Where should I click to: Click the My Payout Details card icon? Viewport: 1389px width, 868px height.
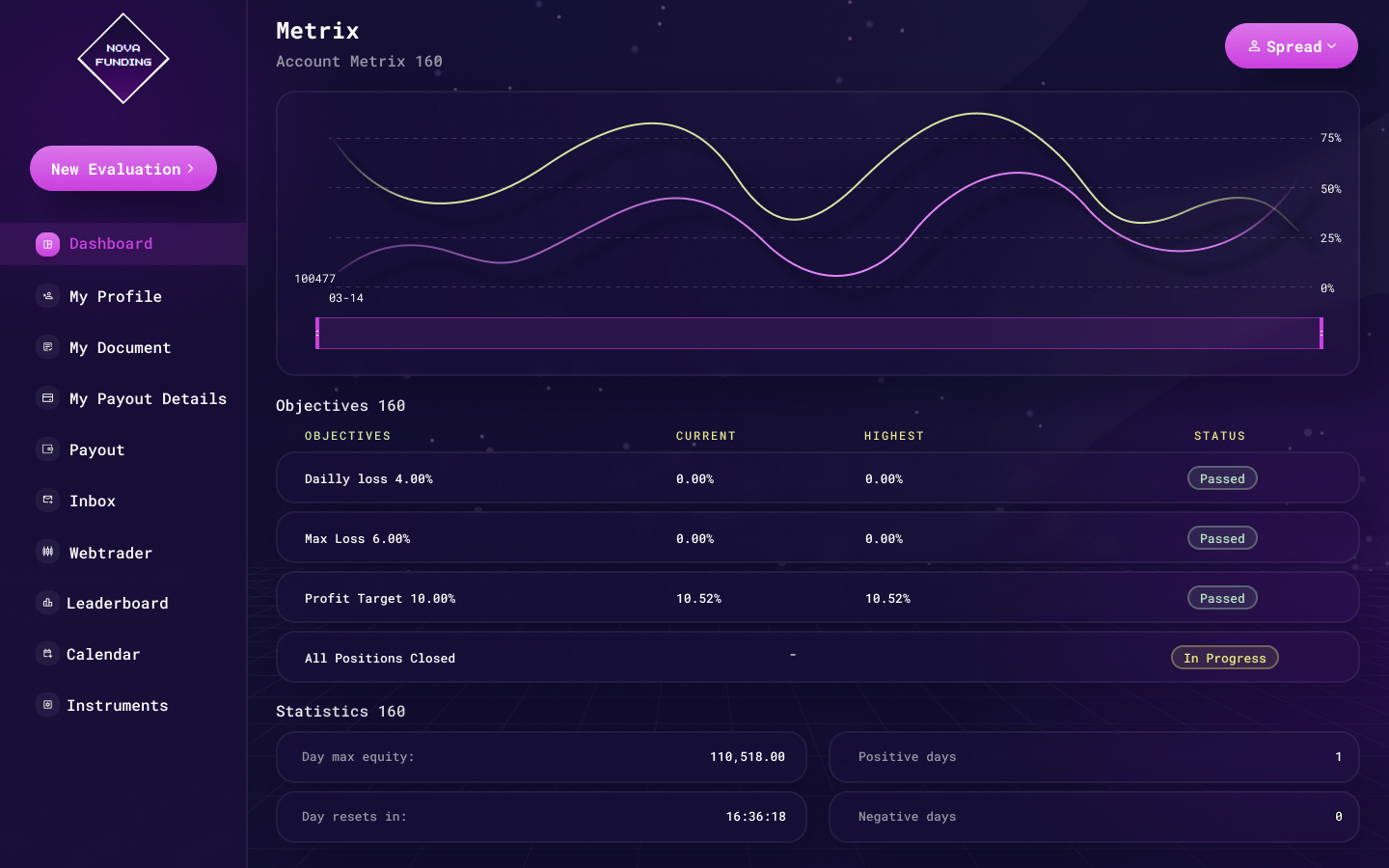[x=48, y=398]
